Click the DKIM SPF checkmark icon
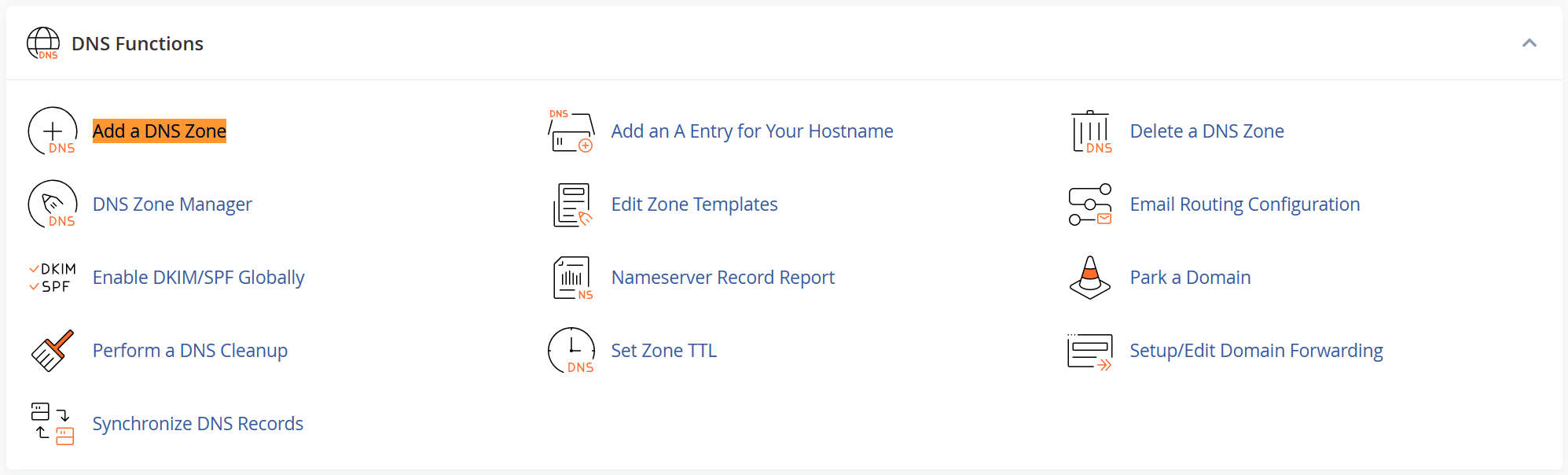1568x475 pixels. click(53, 277)
